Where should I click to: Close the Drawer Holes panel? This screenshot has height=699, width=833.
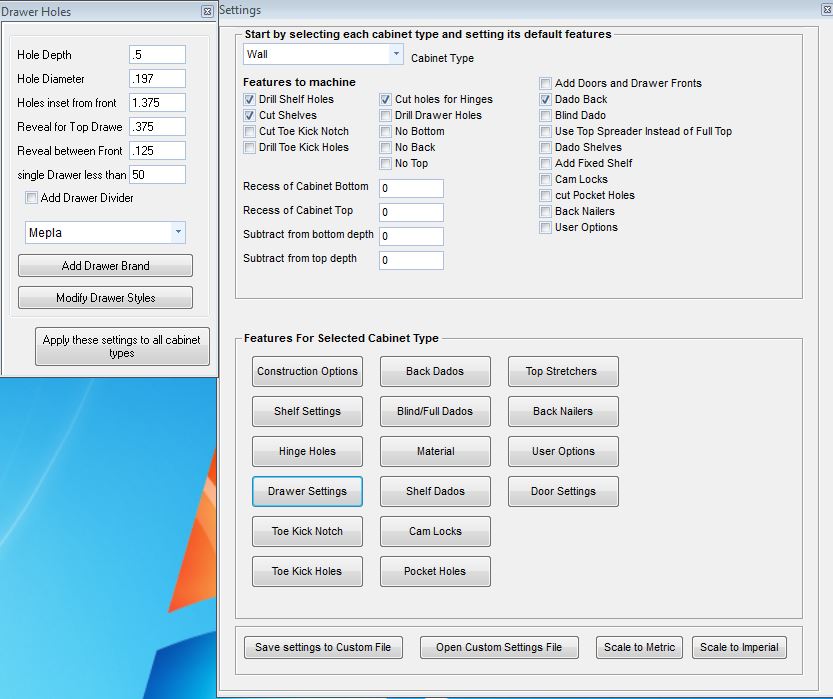pos(208,12)
